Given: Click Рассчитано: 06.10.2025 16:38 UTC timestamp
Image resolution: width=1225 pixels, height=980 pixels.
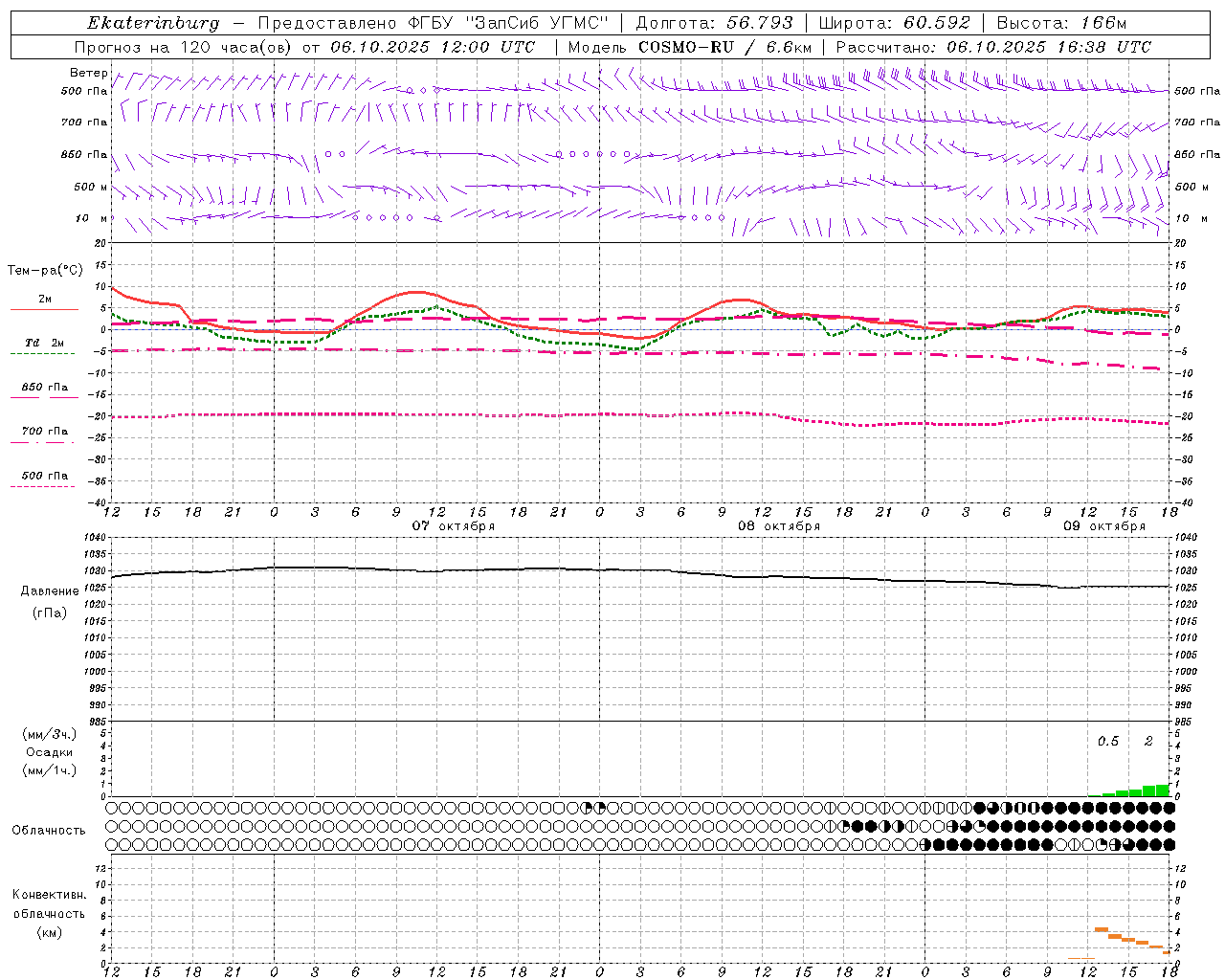Looking at the screenshot, I should (x=993, y=47).
